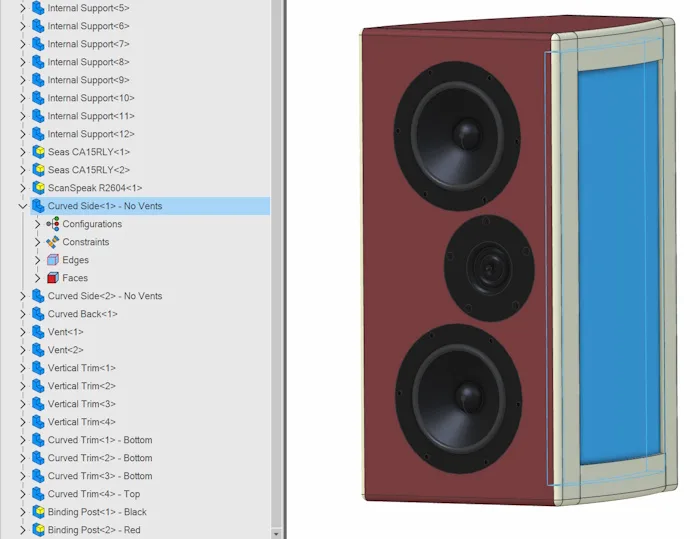This screenshot has width=700, height=539.
Task: Click the Vent<2> part icon
Action: click(x=38, y=350)
